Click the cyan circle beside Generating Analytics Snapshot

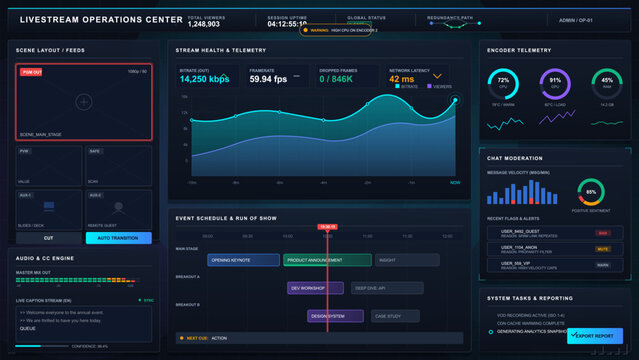(491, 332)
